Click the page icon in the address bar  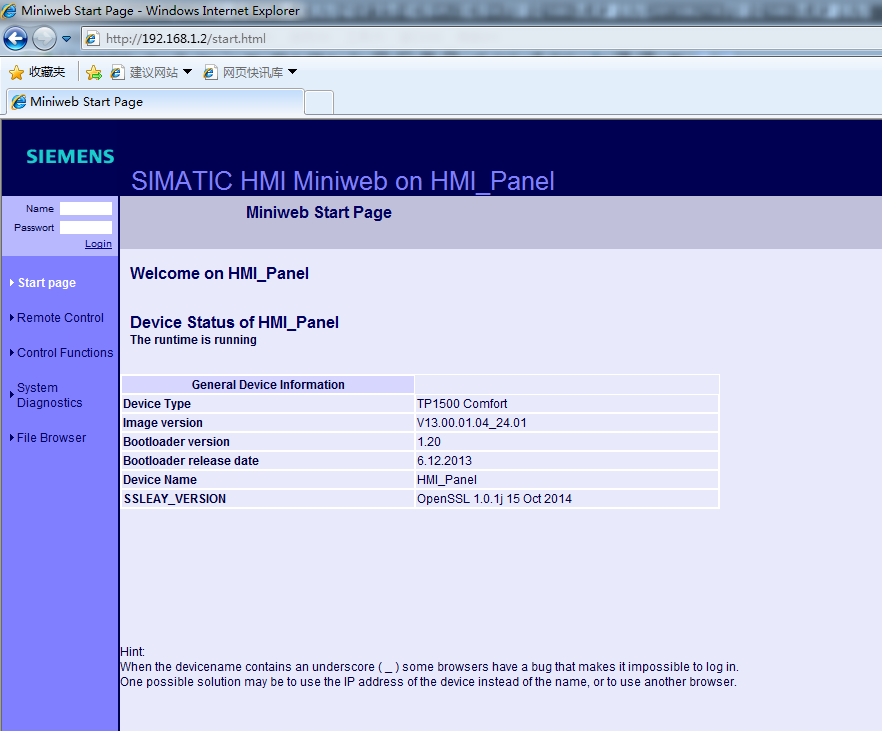[x=93, y=39]
